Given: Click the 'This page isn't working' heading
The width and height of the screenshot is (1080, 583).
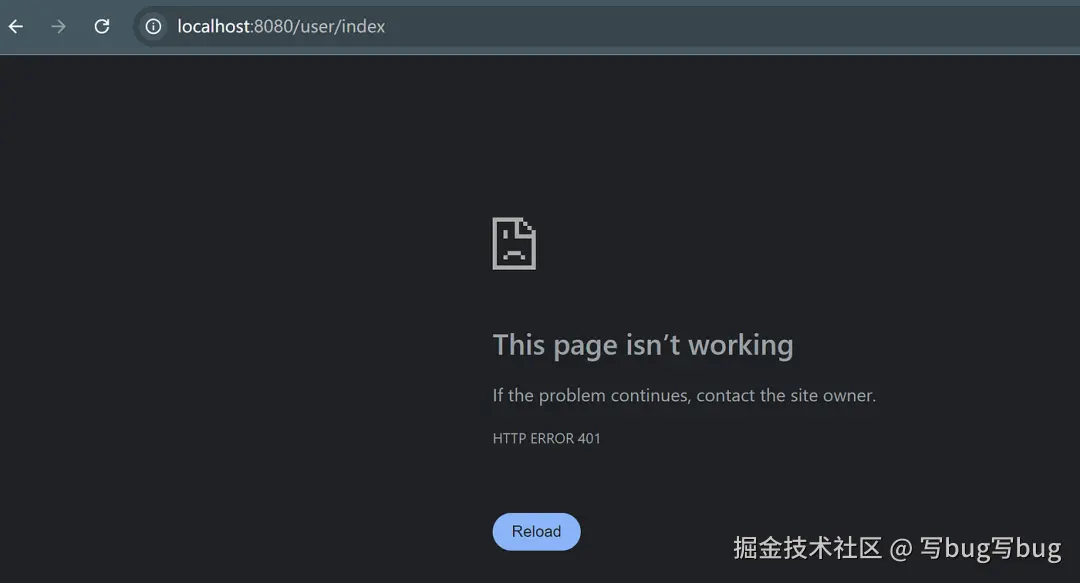Looking at the screenshot, I should [x=643, y=344].
